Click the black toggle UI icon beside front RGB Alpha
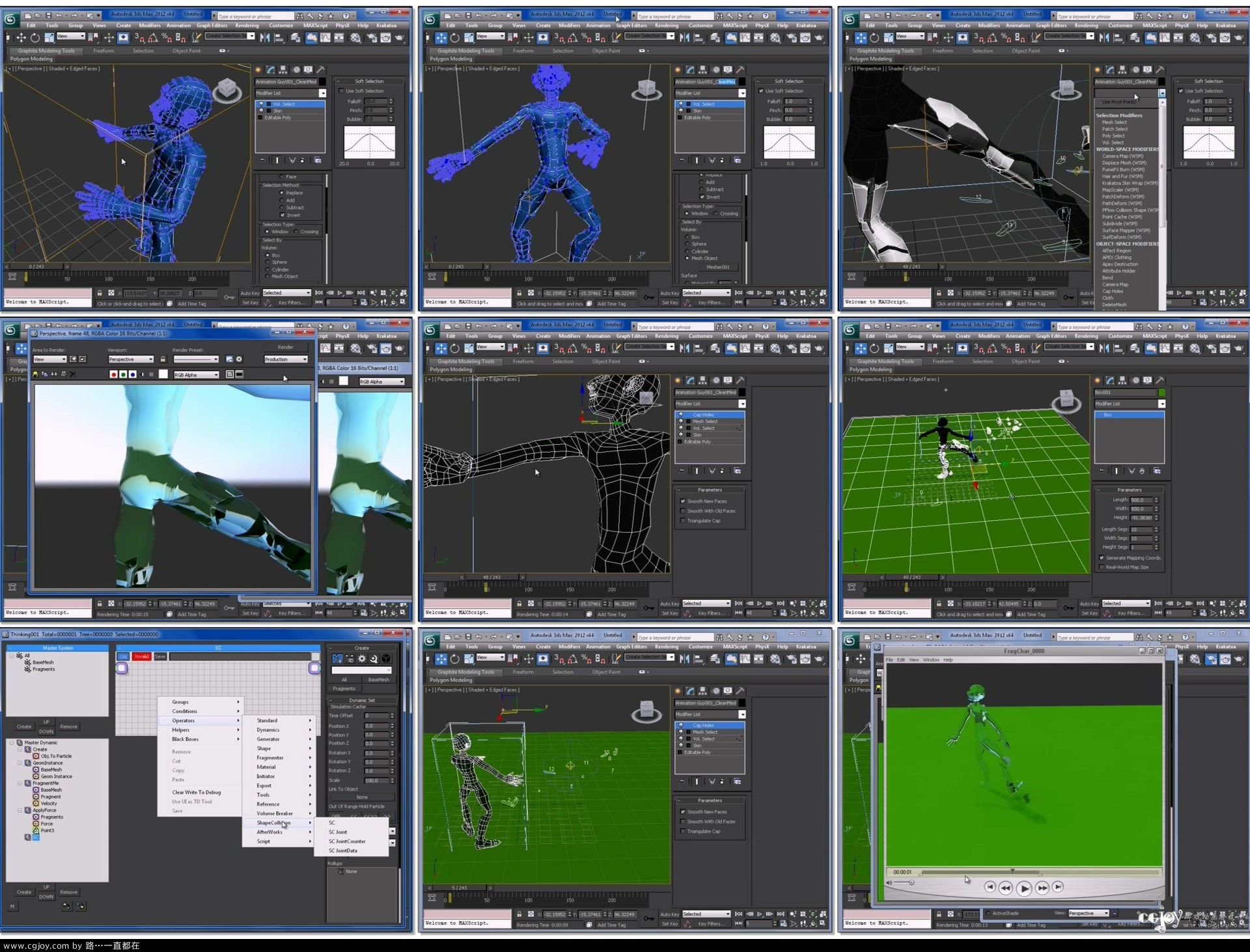 240,374
